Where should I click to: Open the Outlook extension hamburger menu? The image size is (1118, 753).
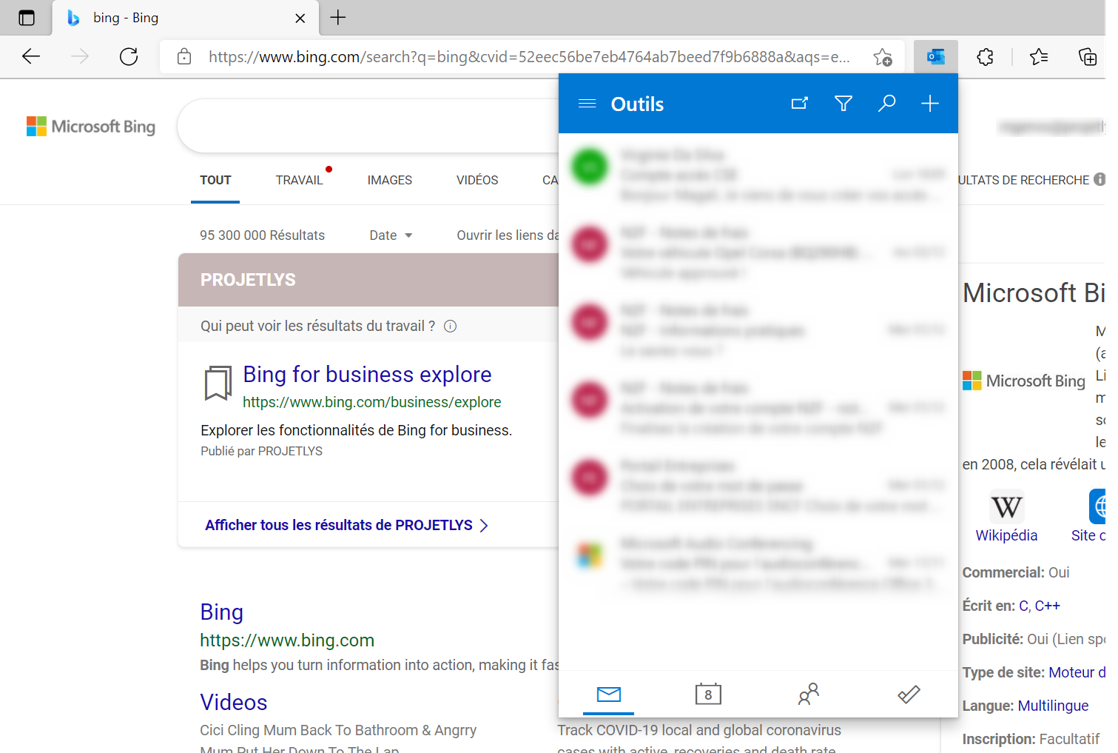pyautogui.click(x=587, y=104)
